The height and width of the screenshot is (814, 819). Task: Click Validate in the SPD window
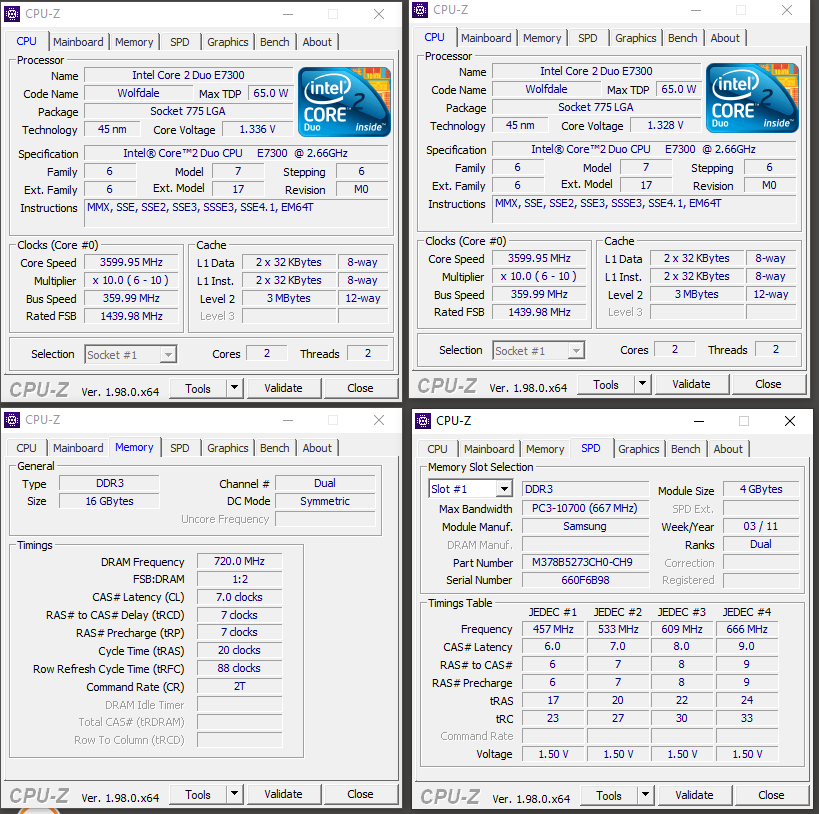click(x=694, y=795)
